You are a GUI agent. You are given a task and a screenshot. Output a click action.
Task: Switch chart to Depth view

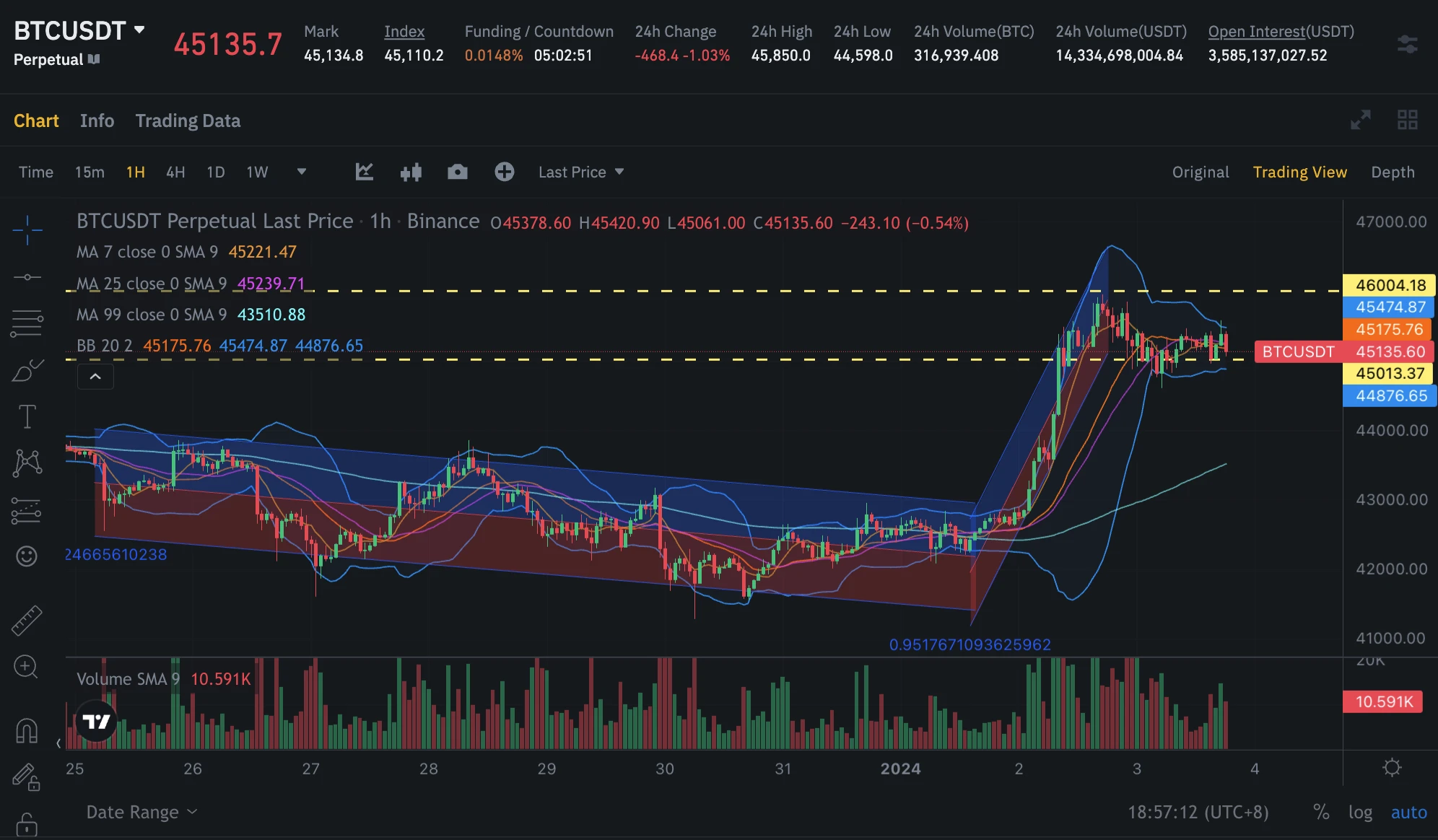(1393, 172)
